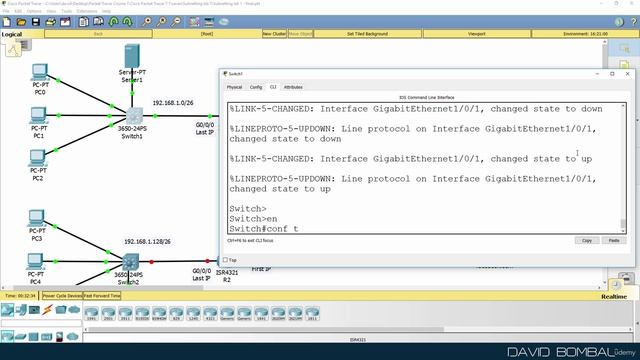Image resolution: width=640 pixels, height=360 pixels.
Task: Click the workspace horizontal scrollbar
Action: coord(108,288)
